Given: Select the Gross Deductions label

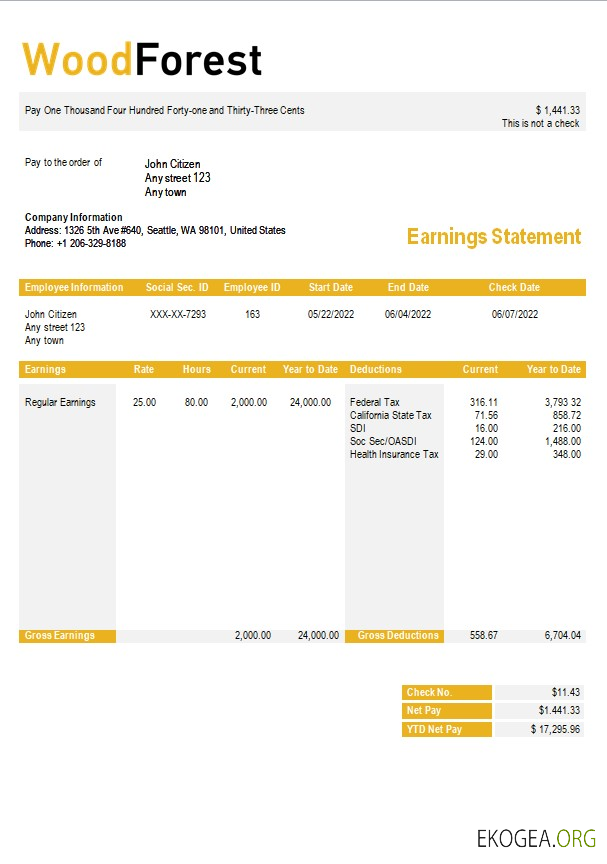Looking at the screenshot, I should [398, 636].
